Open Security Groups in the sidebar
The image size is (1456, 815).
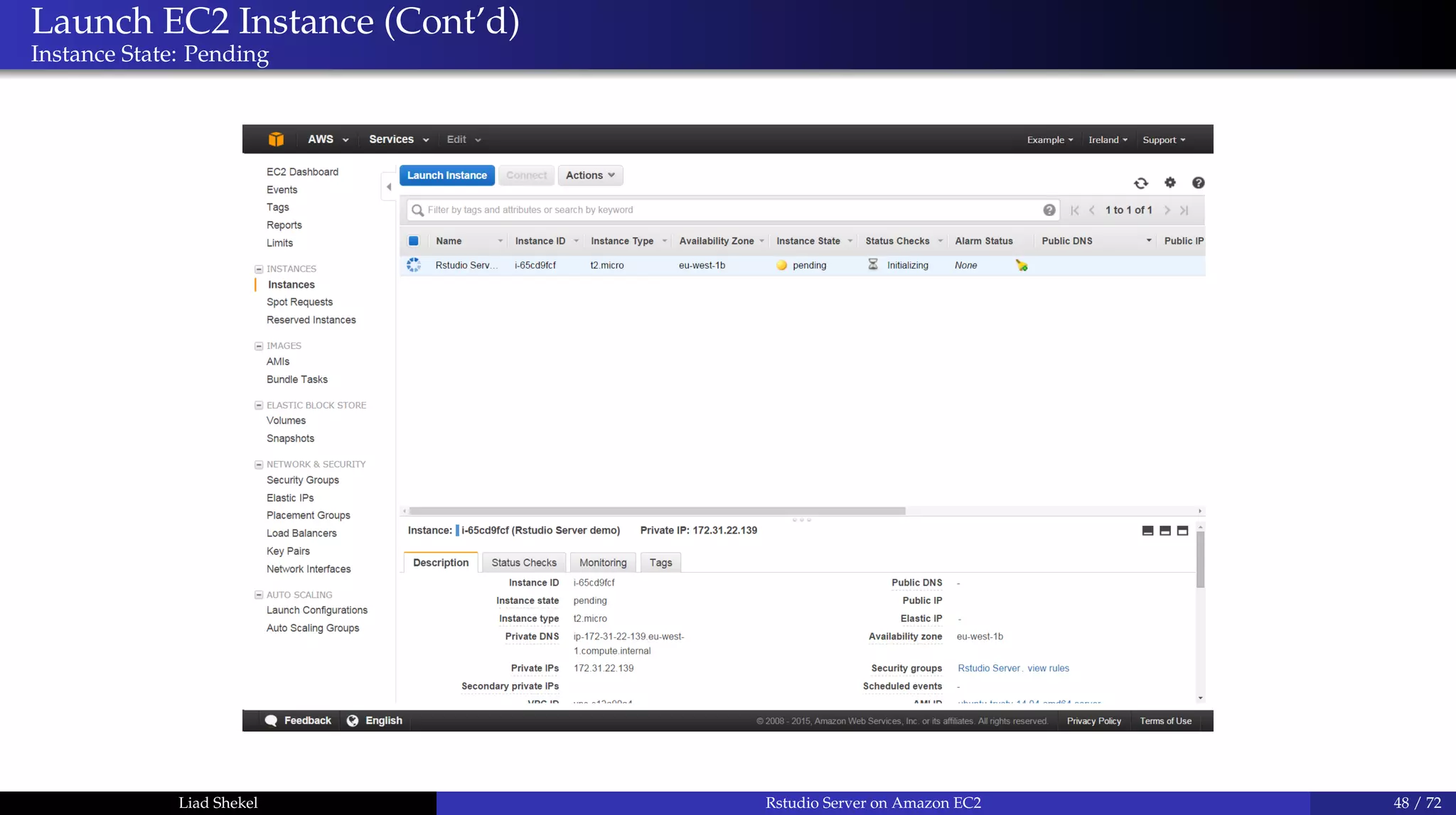303,480
